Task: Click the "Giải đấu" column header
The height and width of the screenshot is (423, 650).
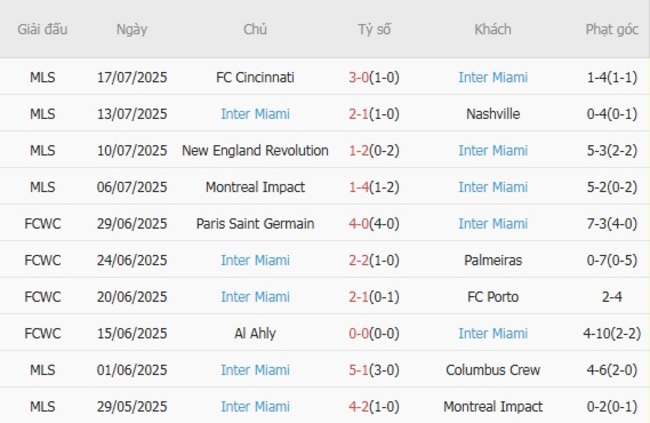Action: [x=42, y=29]
